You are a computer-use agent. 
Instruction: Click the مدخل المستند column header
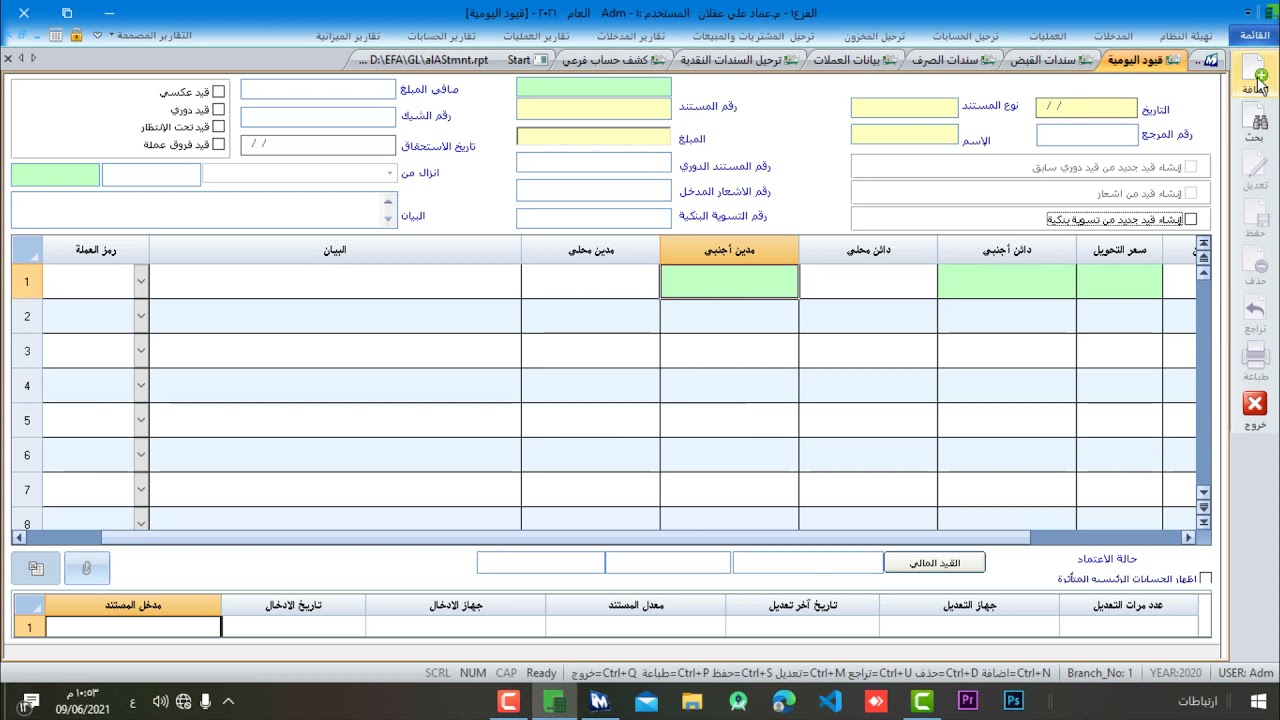pos(133,605)
